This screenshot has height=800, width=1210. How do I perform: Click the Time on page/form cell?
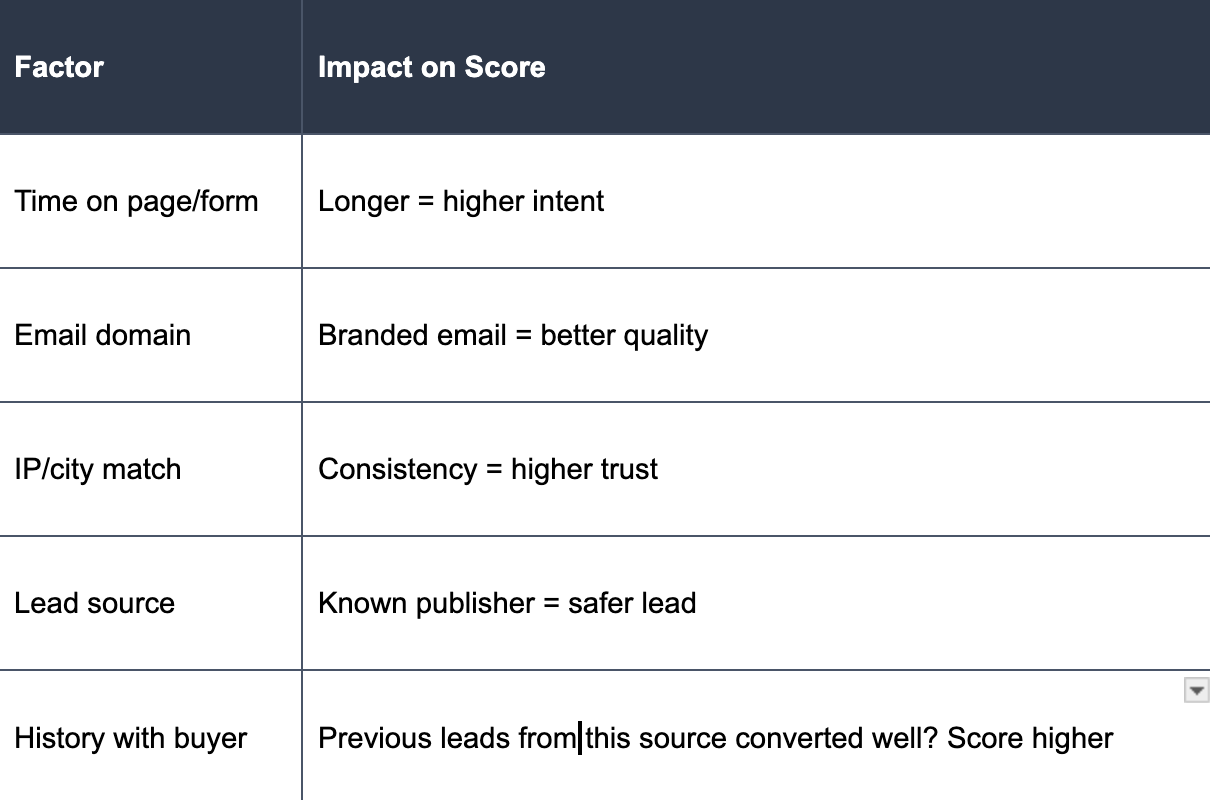(151, 201)
